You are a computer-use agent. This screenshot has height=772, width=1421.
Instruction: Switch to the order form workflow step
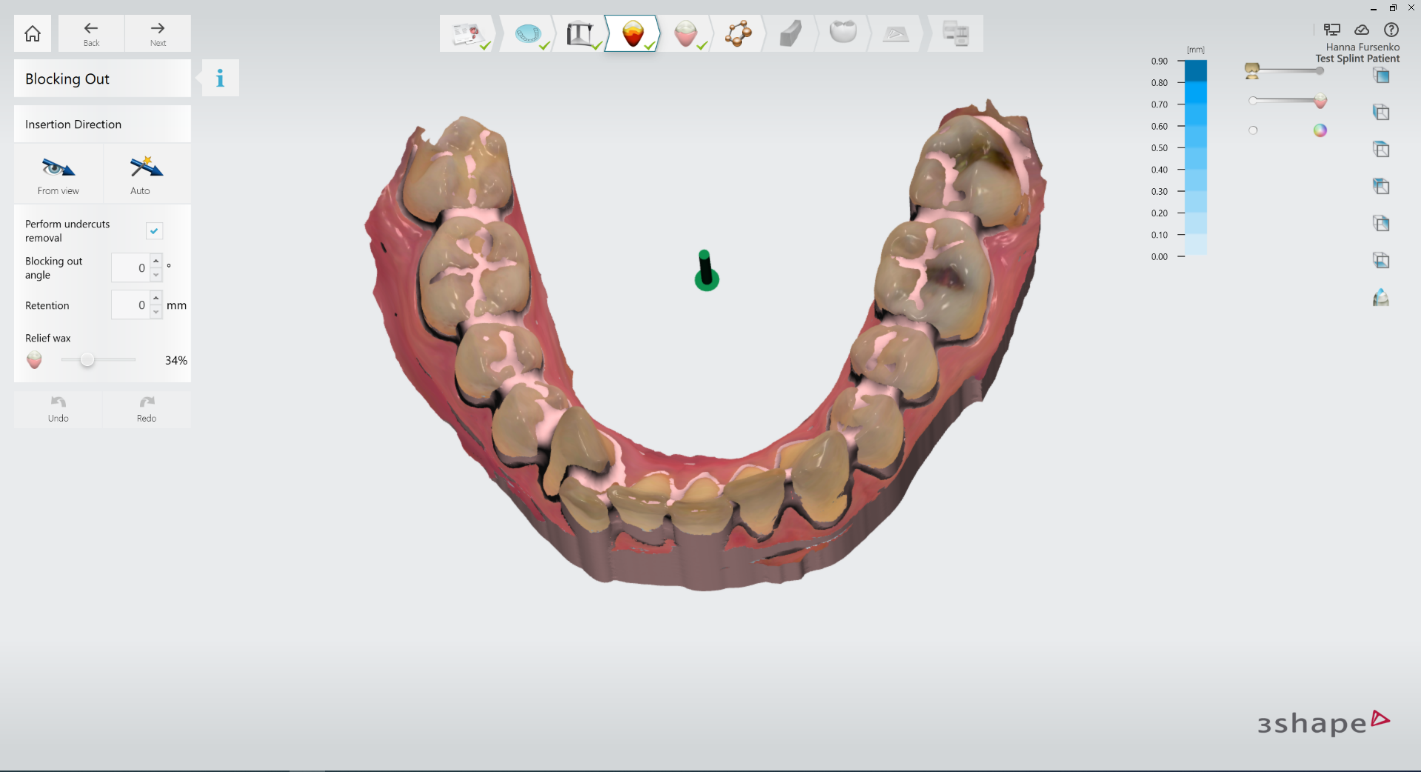tap(467, 34)
